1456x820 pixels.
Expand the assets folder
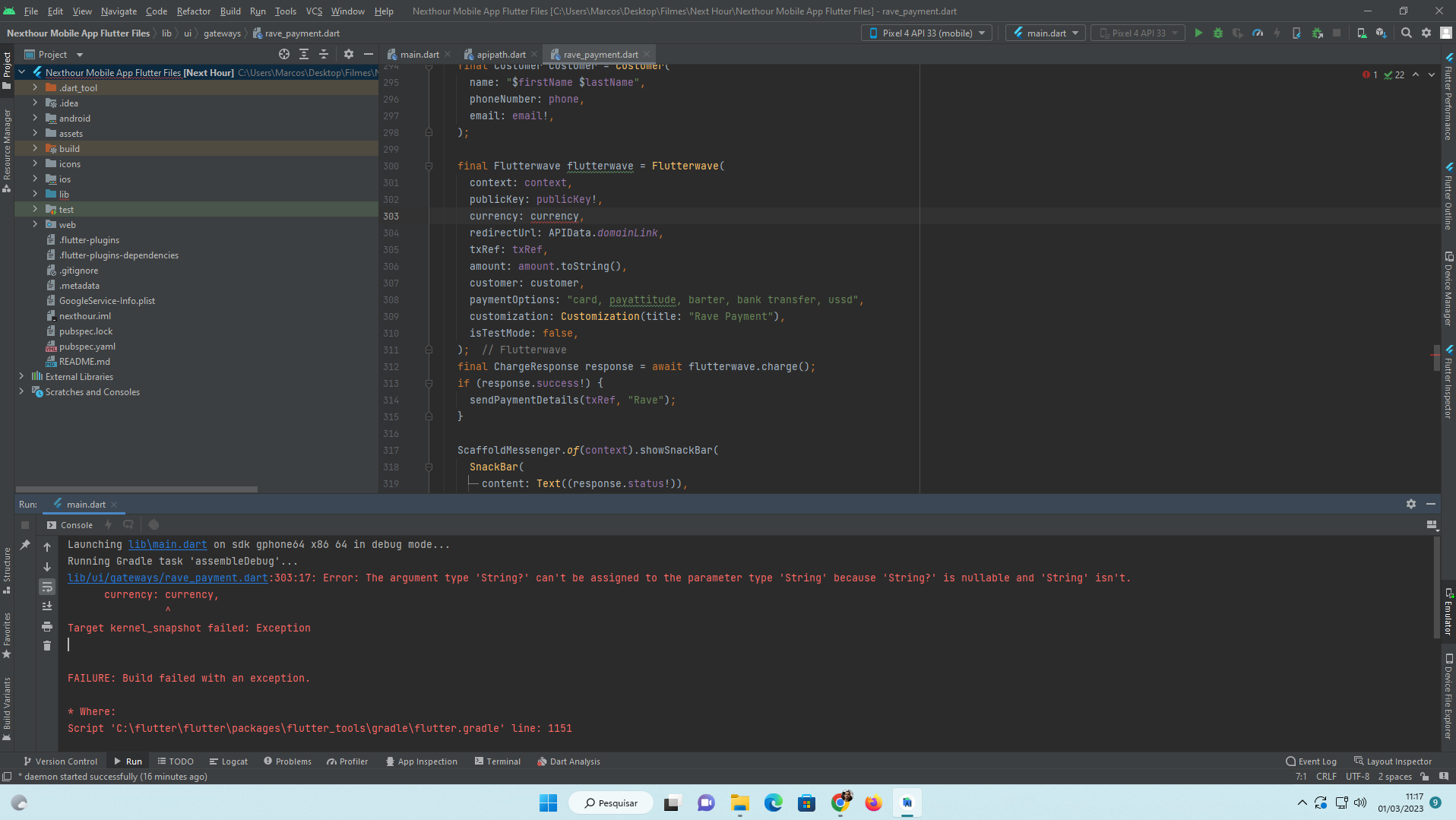(35, 134)
